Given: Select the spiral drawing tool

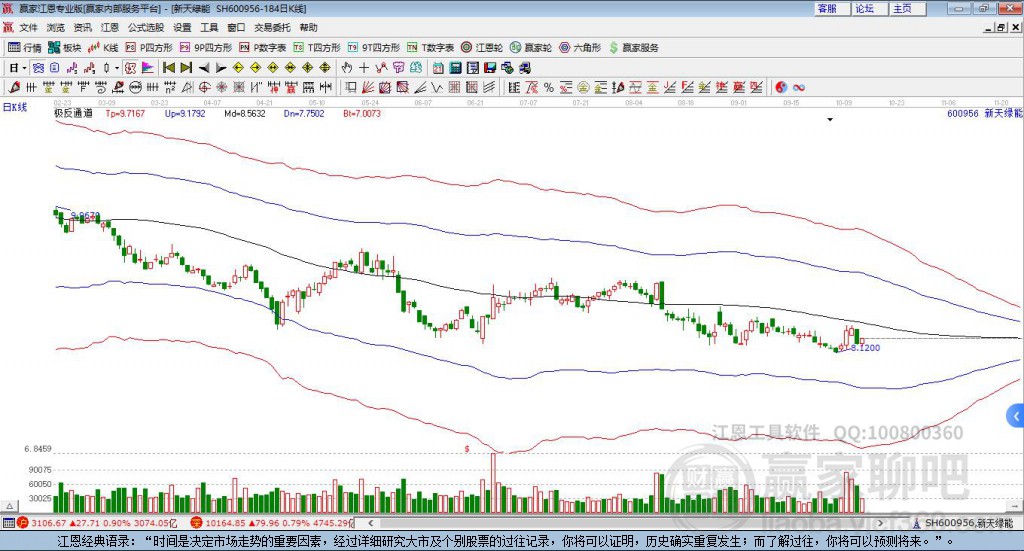Looking at the screenshot, I should tap(101, 87).
